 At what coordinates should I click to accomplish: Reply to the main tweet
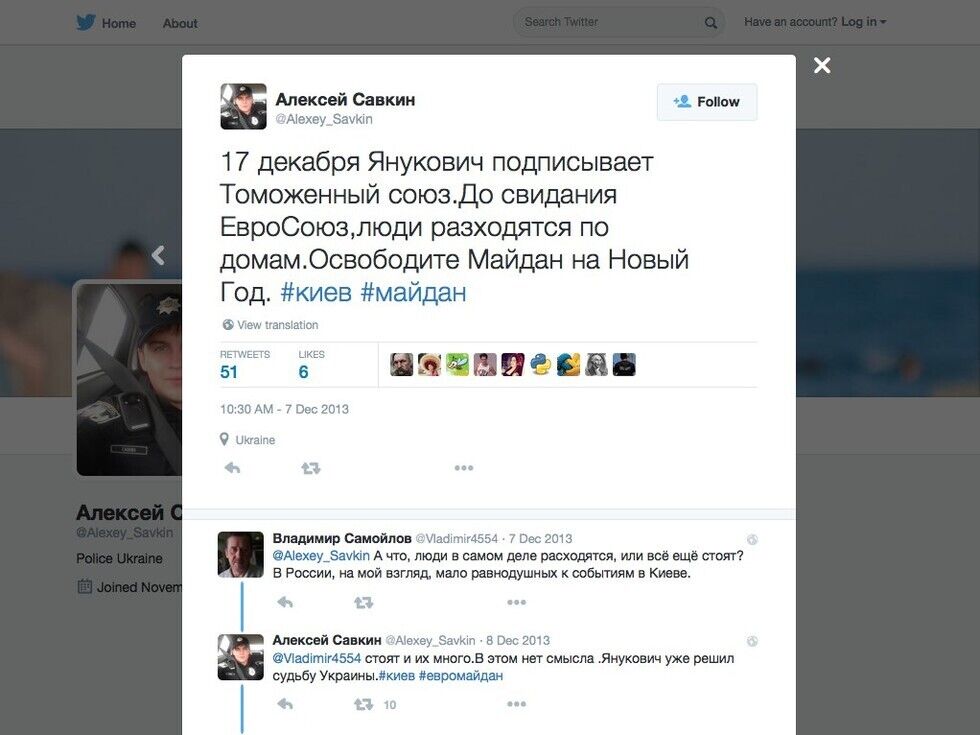point(232,468)
